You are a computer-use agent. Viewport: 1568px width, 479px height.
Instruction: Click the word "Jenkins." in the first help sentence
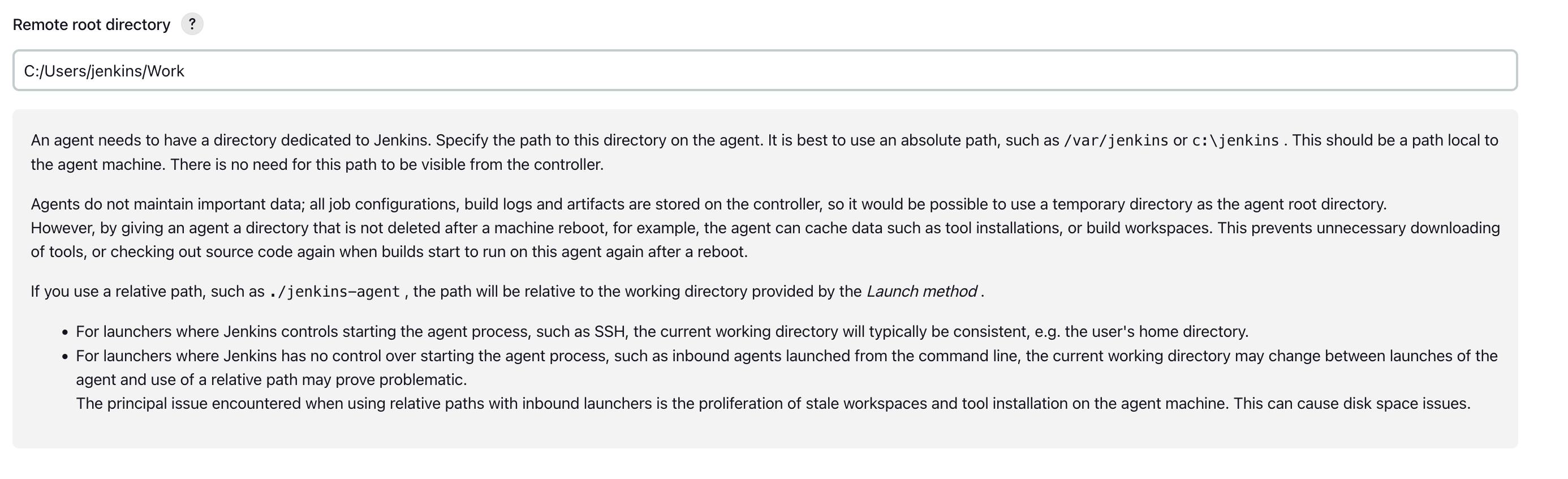click(x=402, y=140)
